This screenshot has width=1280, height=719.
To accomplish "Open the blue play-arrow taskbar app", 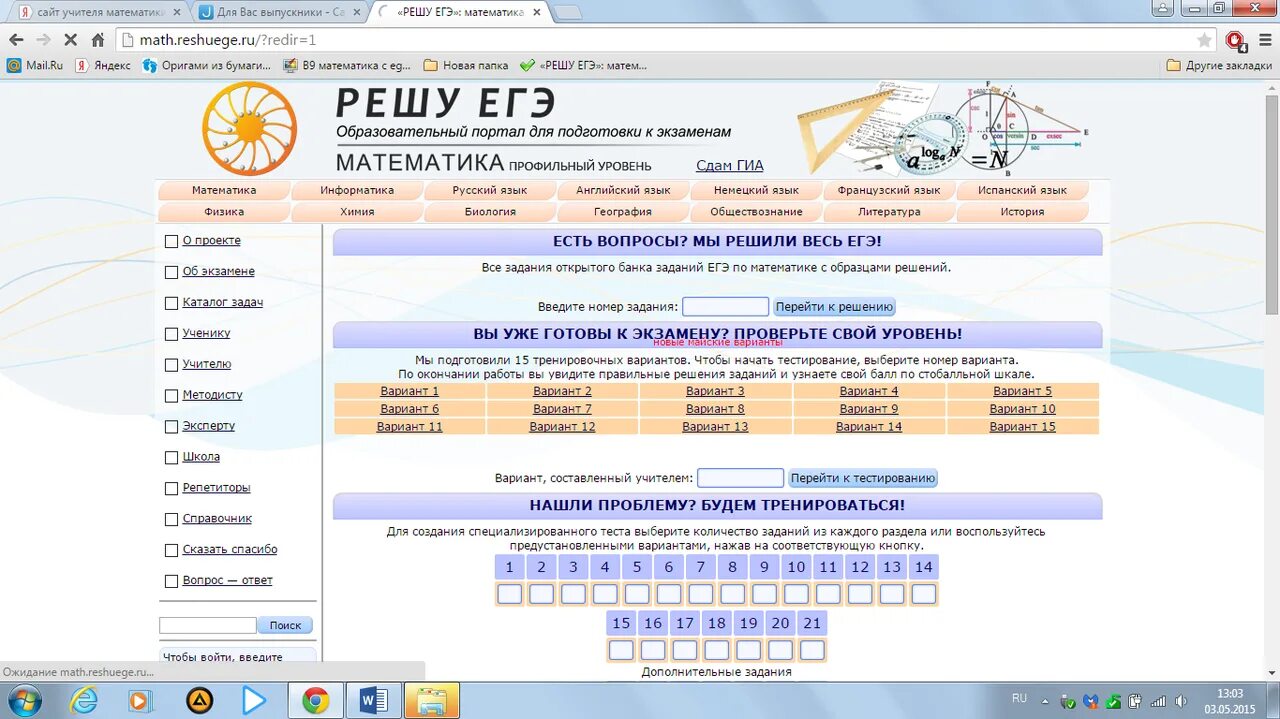I will click(x=255, y=700).
